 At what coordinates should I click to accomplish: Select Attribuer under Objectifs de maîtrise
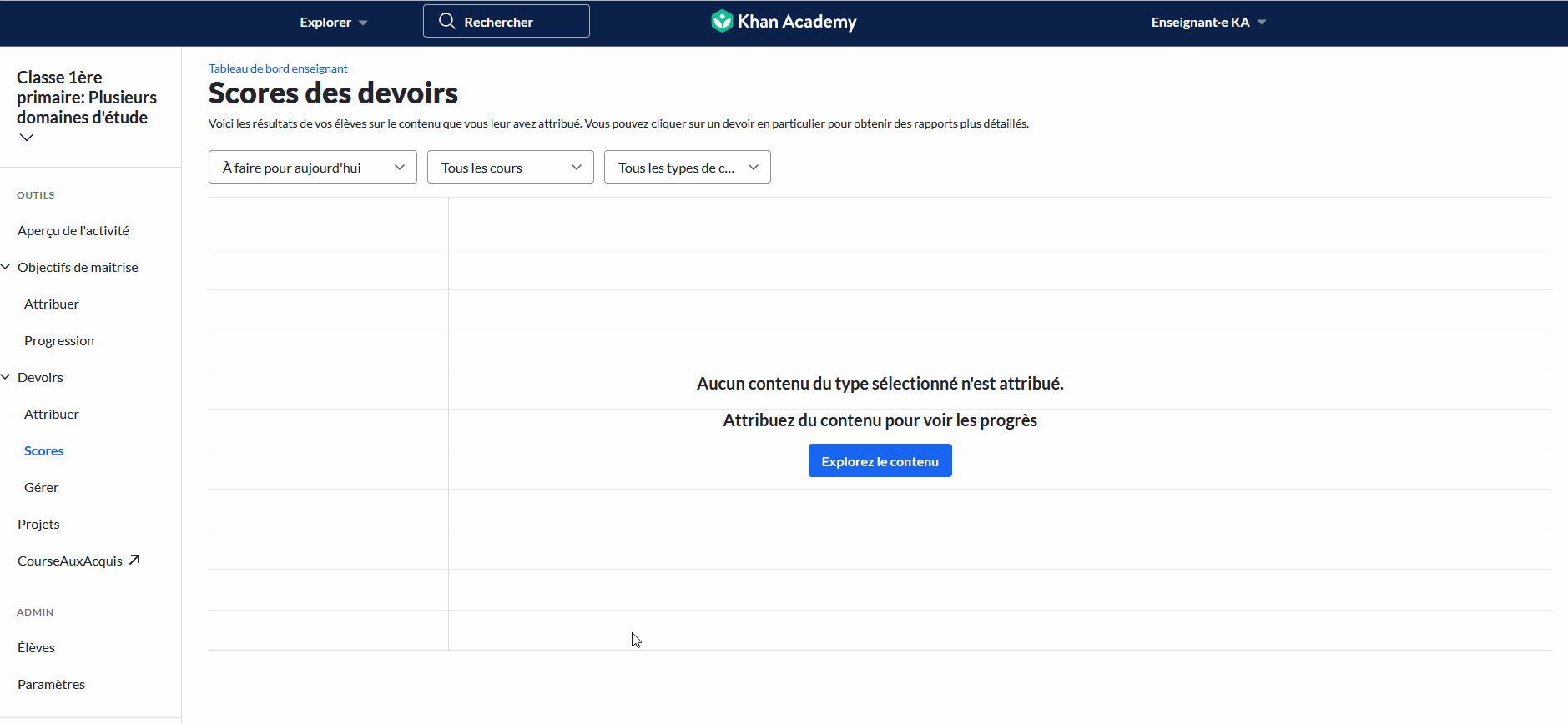point(52,304)
